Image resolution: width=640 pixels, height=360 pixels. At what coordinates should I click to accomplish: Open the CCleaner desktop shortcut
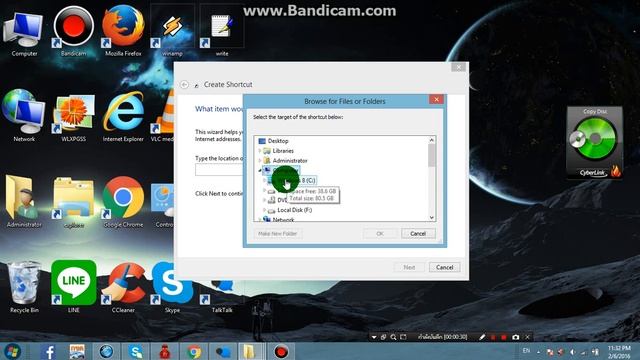point(123,287)
